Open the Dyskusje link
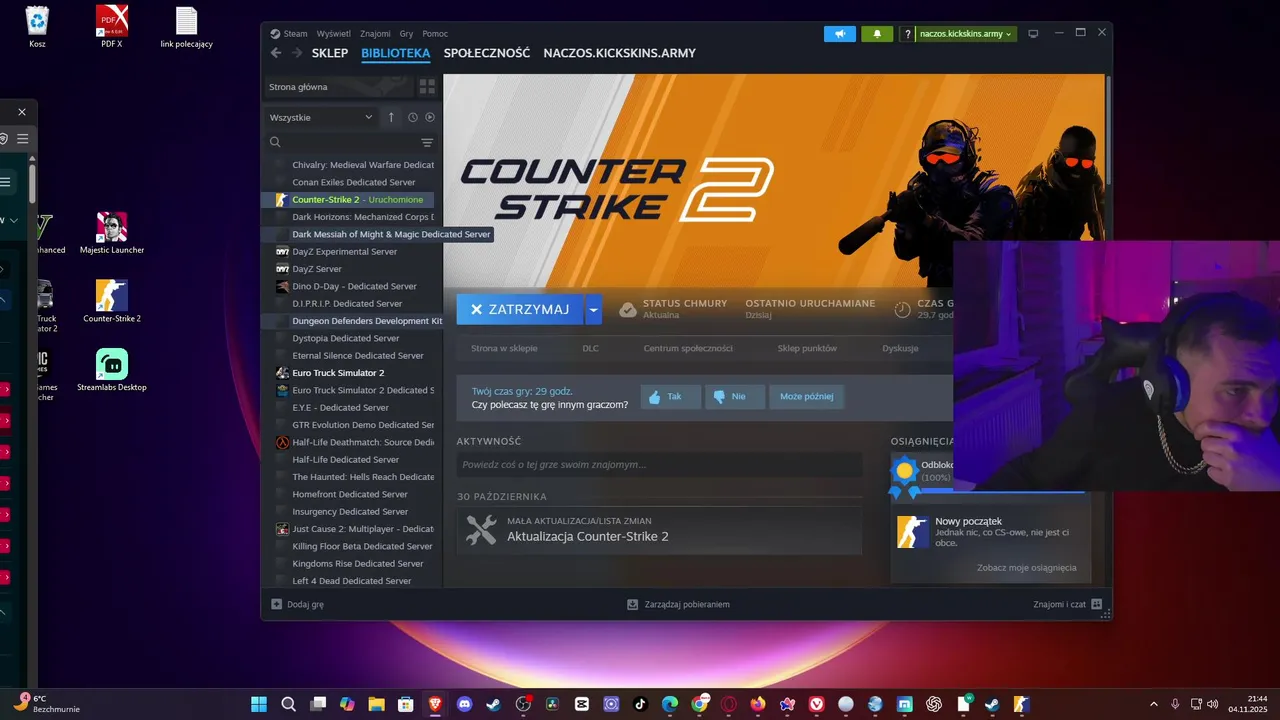The image size is (1280, 720). click(900, 348)
